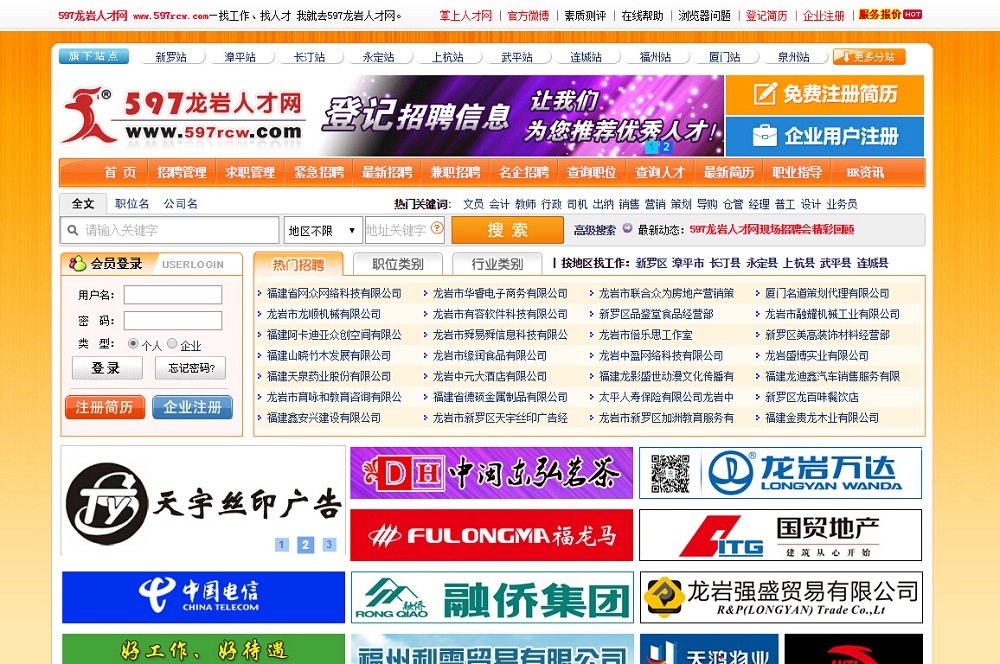Open the 地区不限 region dropdown
1000x664 pixels.
323,230
